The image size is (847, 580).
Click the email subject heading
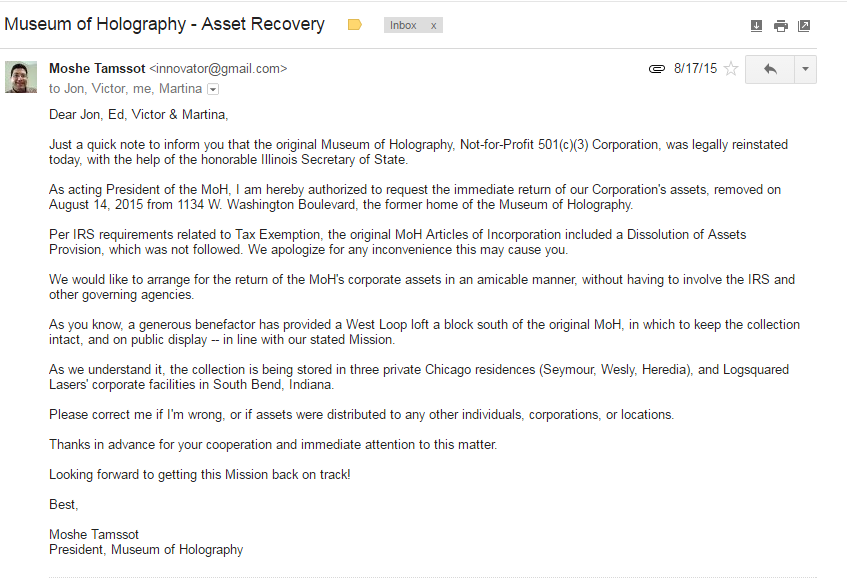click(x=165, y=24)
